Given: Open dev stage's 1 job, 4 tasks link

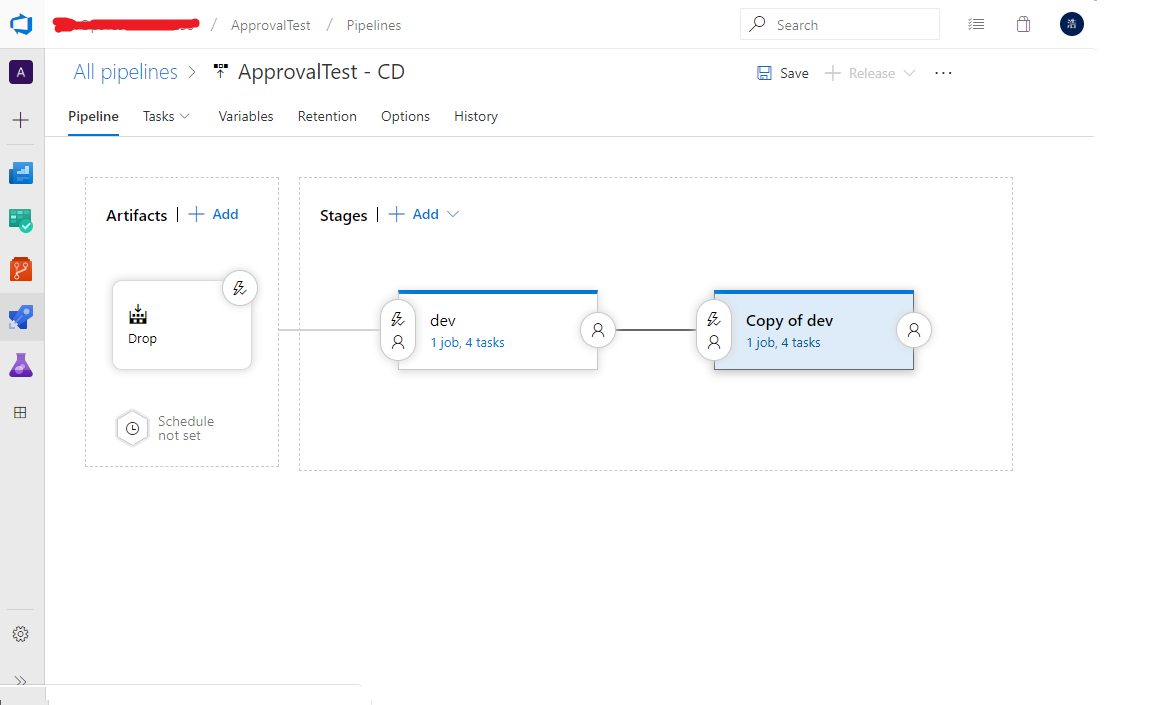Looking at the screenshot, I should pyautogui.click(x=467, y=343).
